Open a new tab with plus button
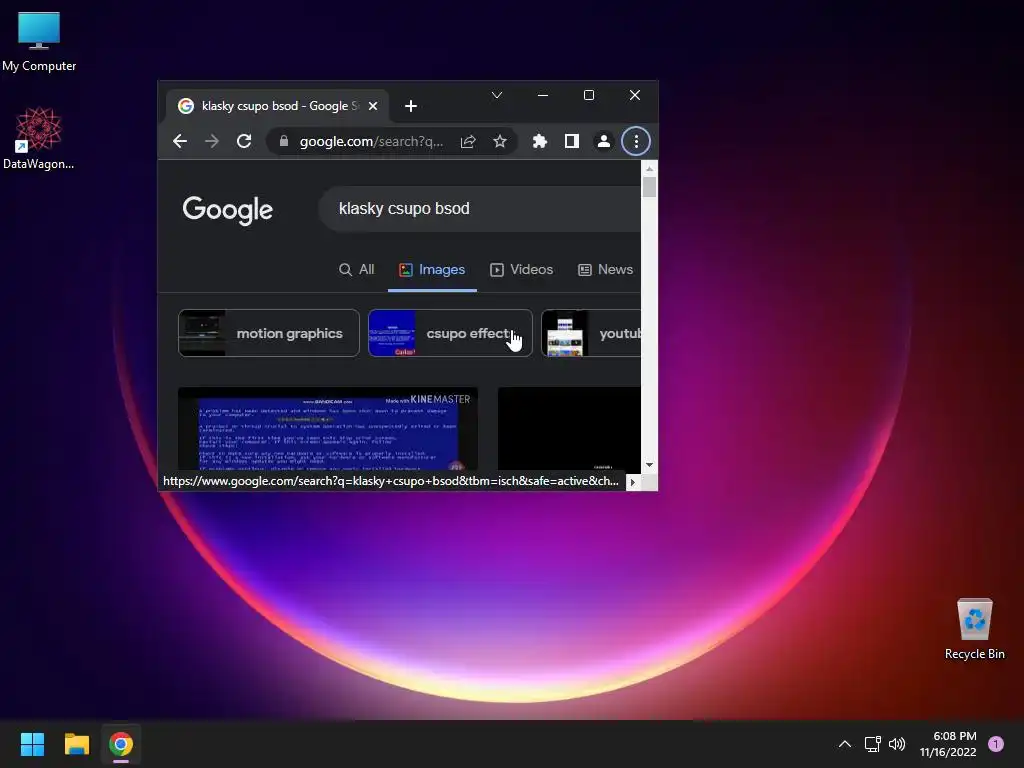 pos(411,106)
